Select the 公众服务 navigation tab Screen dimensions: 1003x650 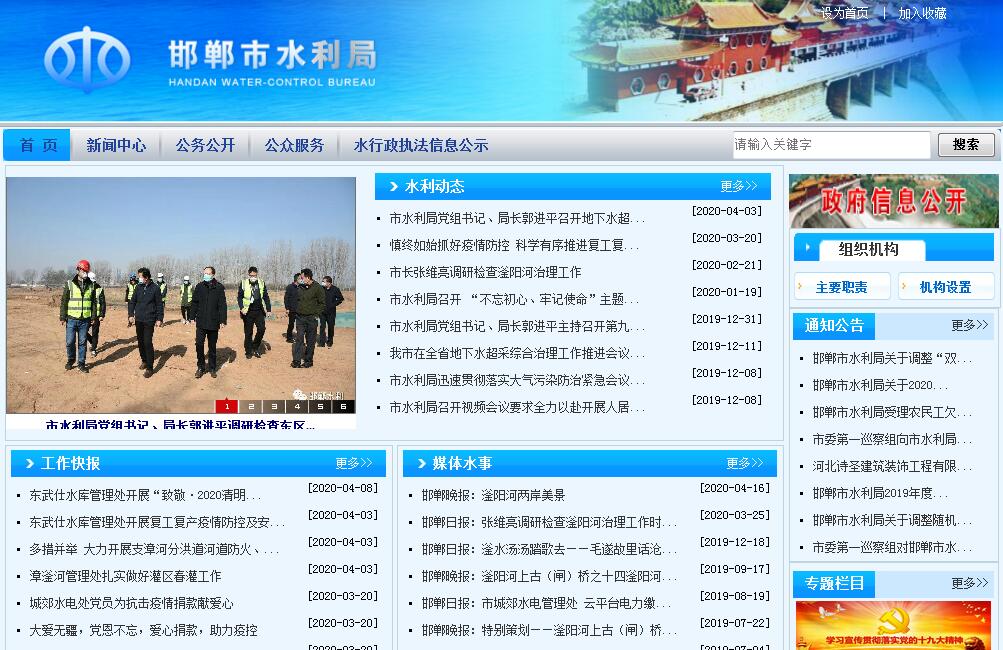point(294,145)
